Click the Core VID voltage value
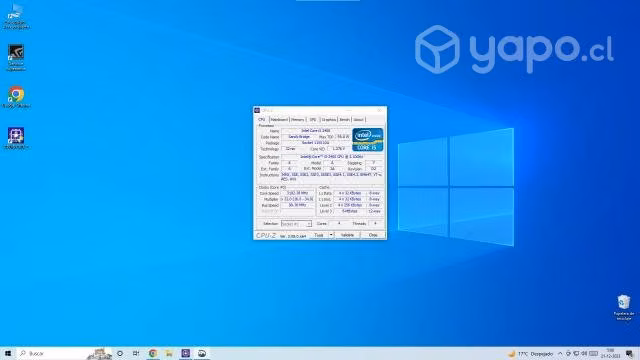Viewport: 640px width, 360px height. 338,149
